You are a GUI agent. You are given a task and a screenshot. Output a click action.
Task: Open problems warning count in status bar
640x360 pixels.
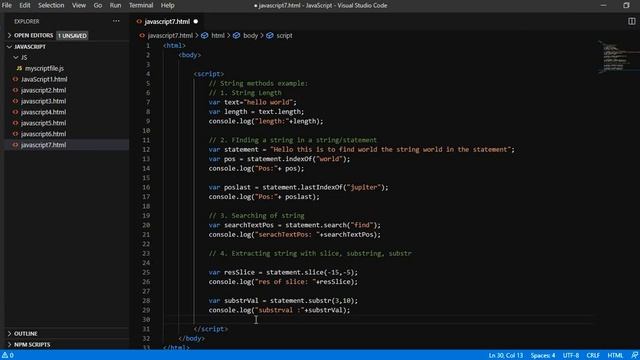click(8, 355)
